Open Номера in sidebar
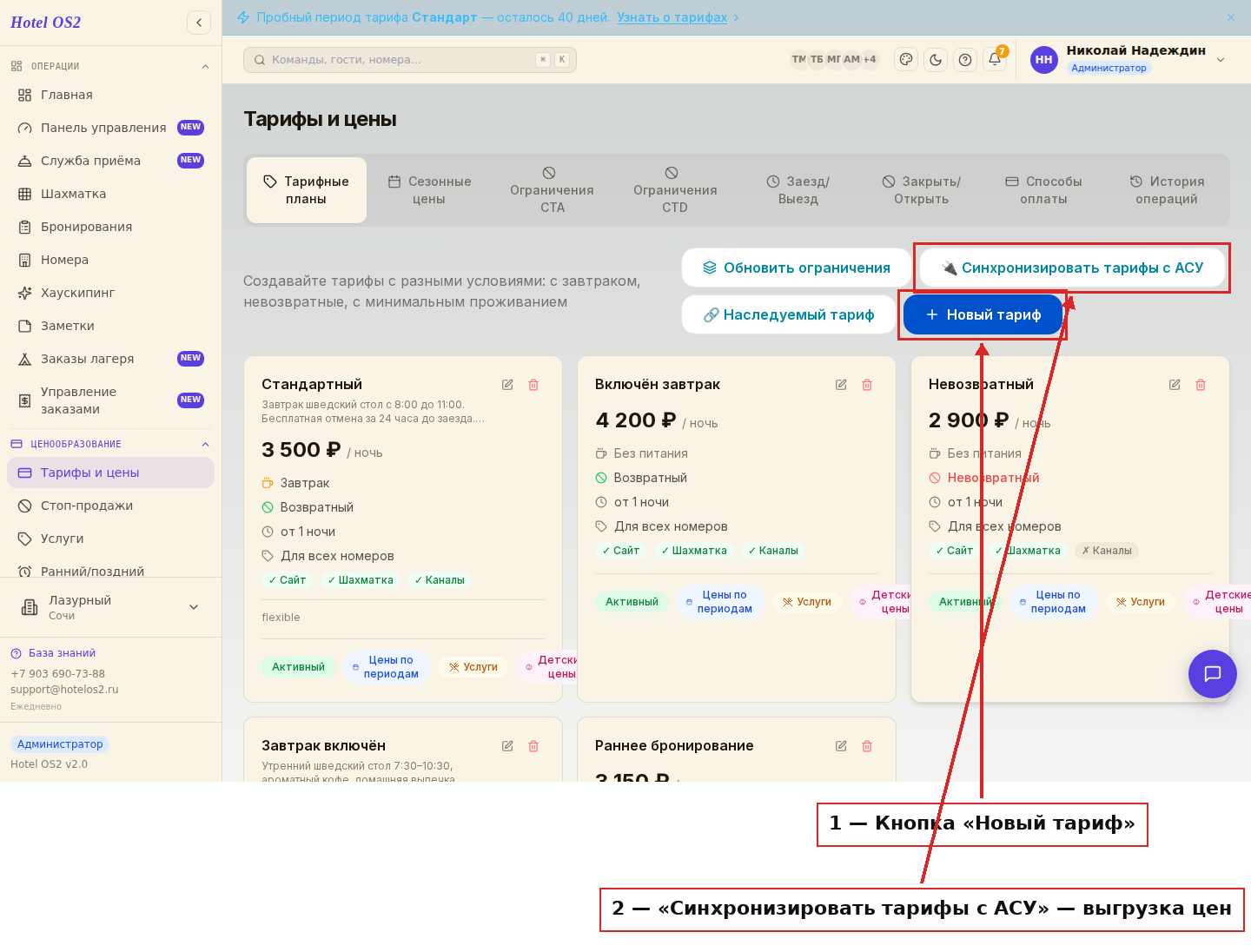 tap(110, 260)
